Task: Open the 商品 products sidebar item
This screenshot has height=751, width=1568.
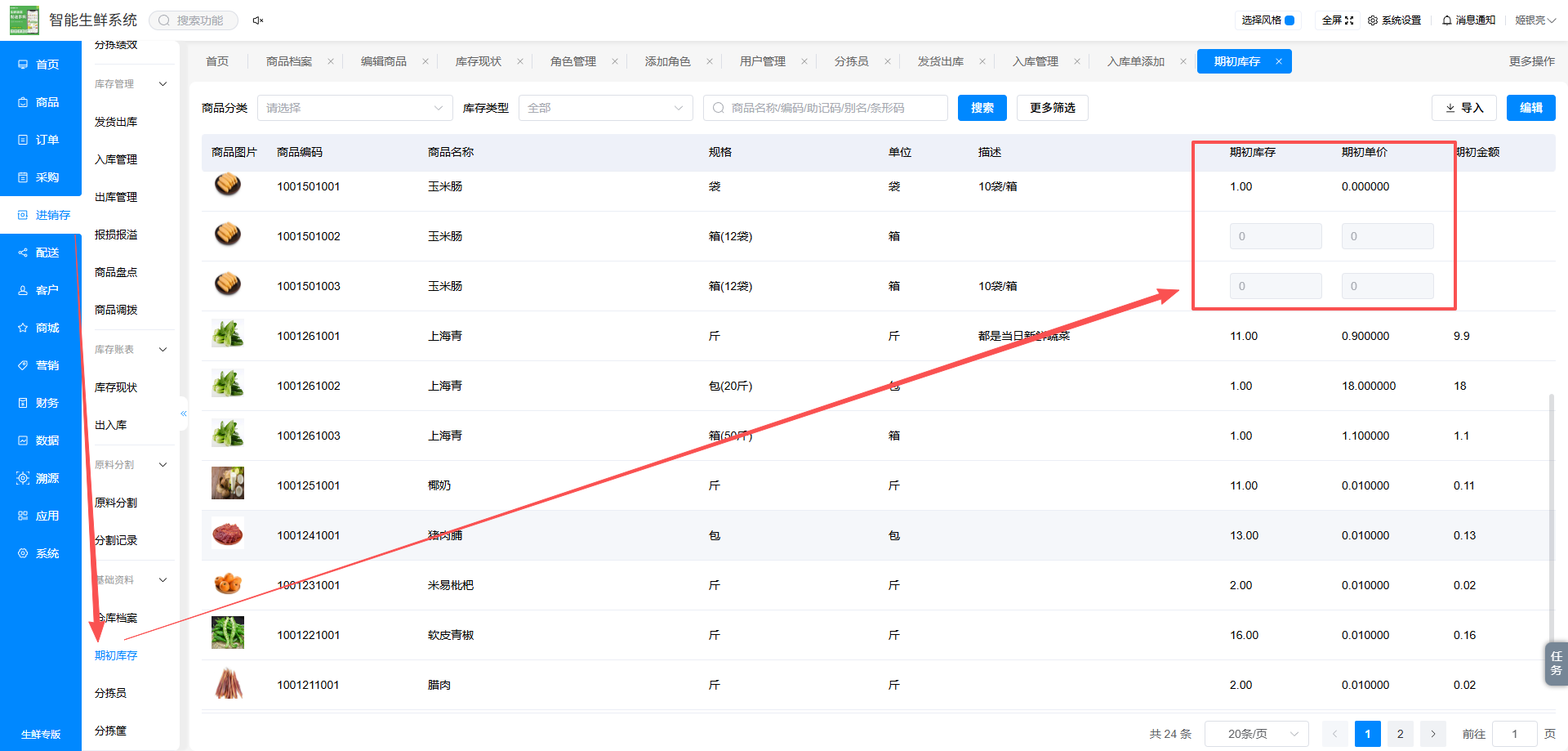Action: pos(39,102)
